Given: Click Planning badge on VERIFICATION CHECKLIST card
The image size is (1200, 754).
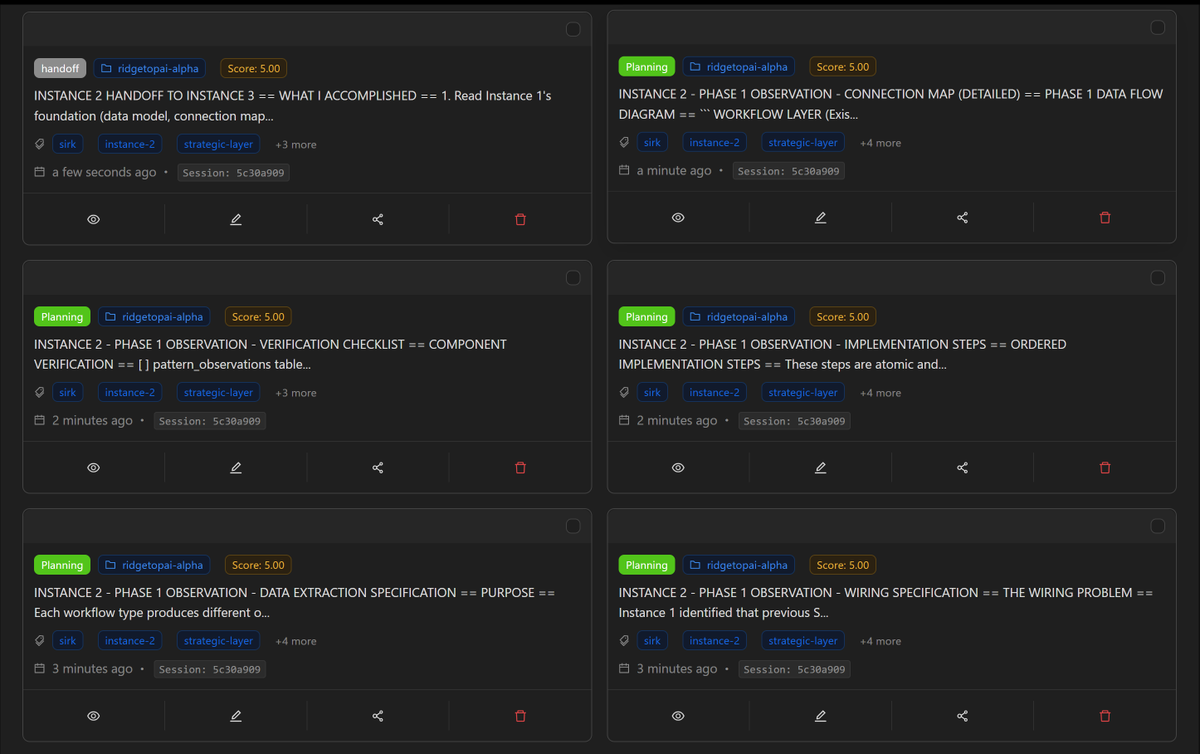Looking at the screenshot, I should (62, 316).
